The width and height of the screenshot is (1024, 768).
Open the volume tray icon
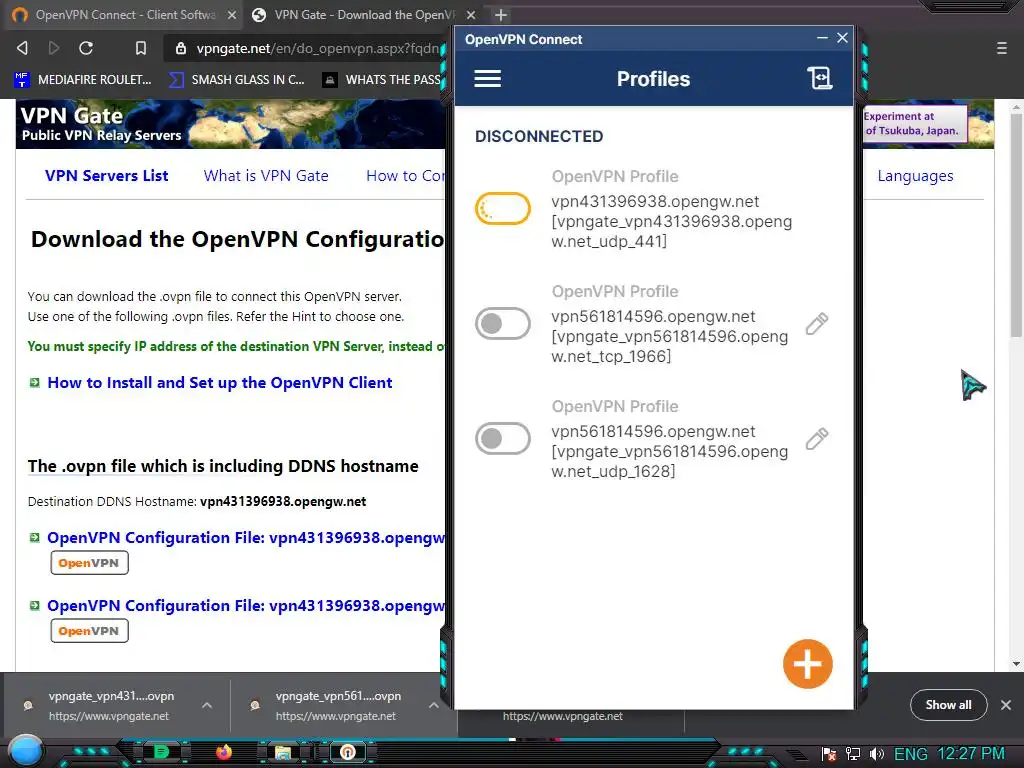[876, 754]
